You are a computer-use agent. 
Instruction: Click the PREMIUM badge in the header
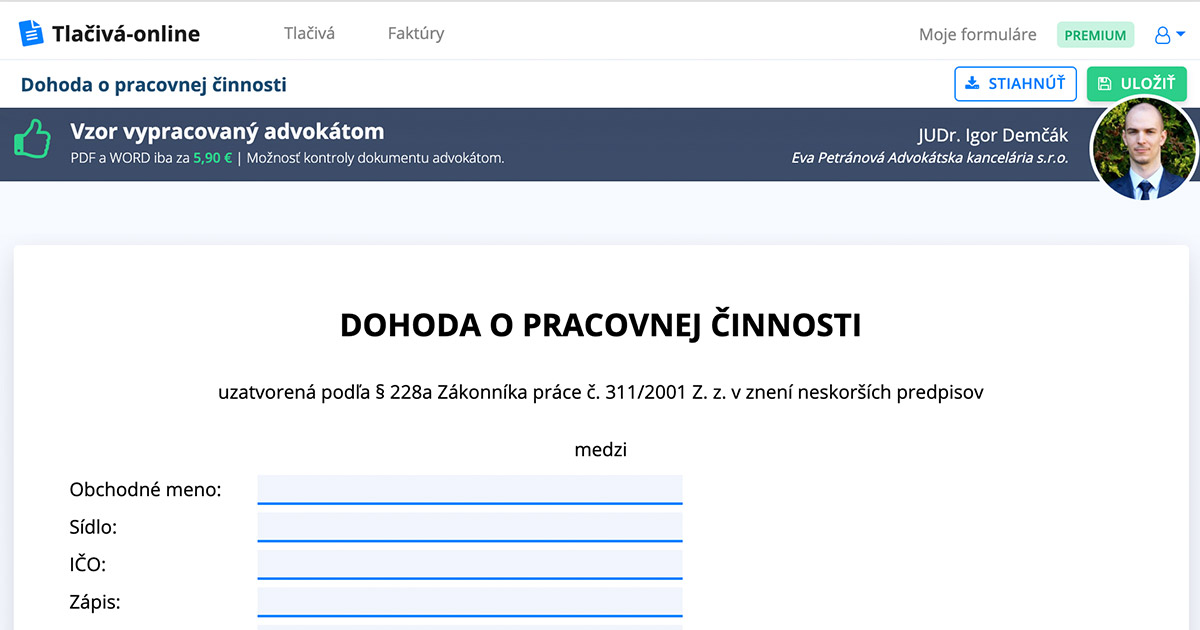(1096, 34)
